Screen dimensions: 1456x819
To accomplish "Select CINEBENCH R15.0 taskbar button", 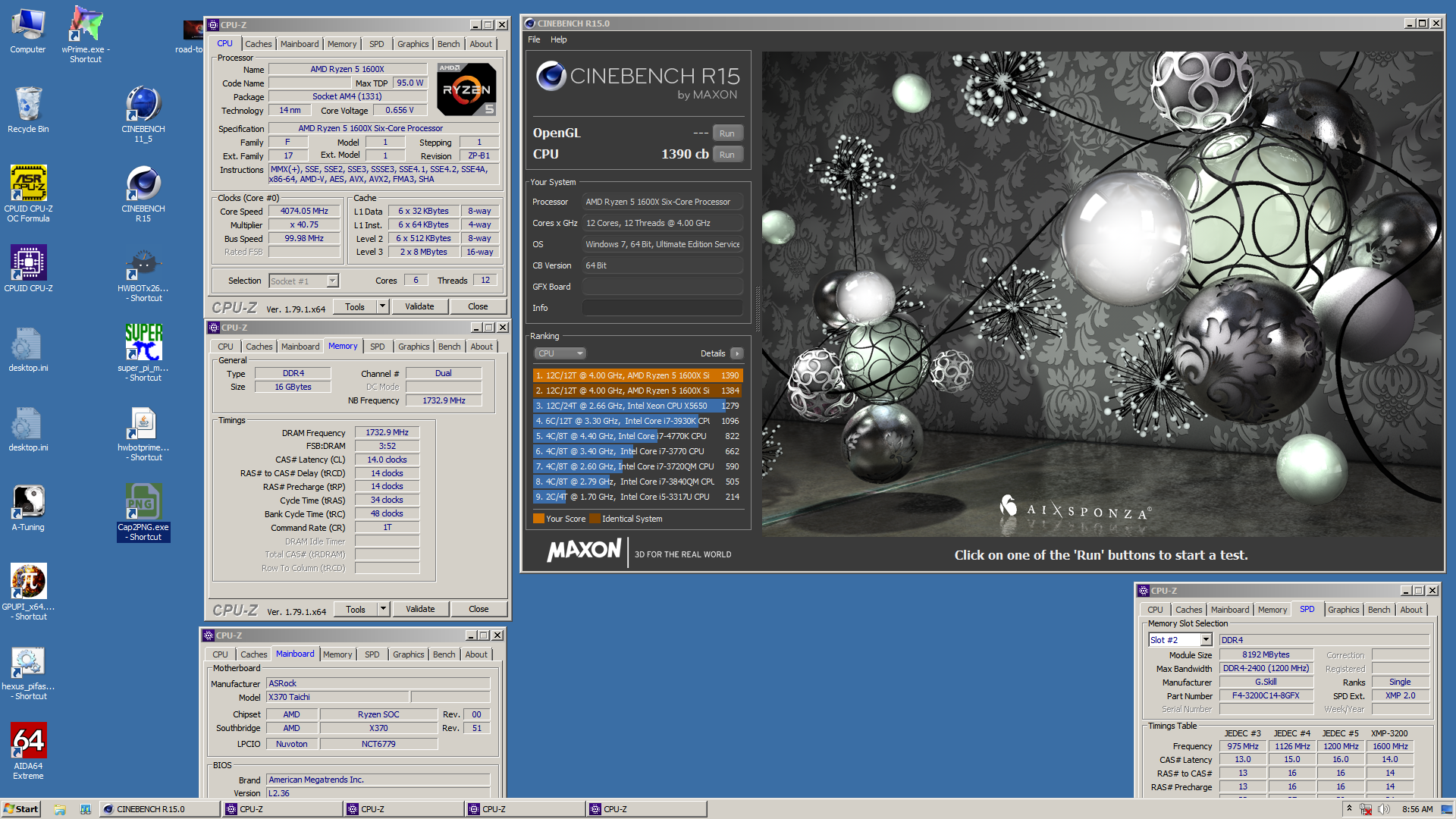I will [159, 809].
